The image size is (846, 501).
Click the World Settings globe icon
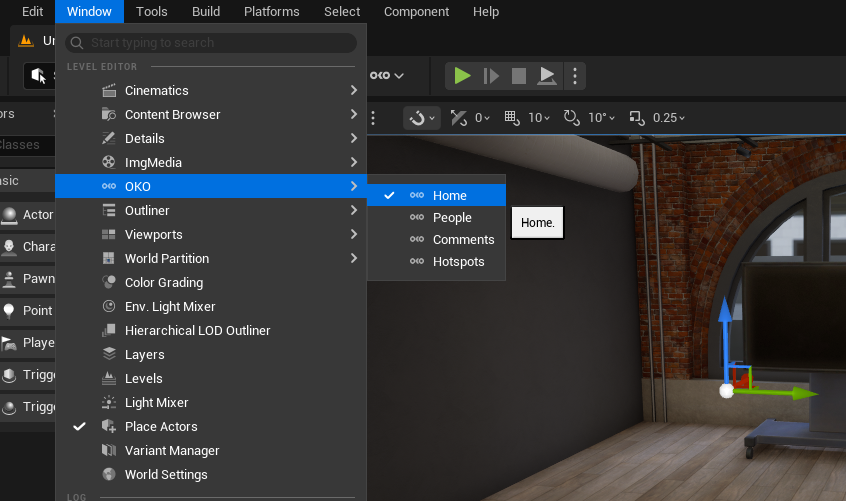click(109, 474)
